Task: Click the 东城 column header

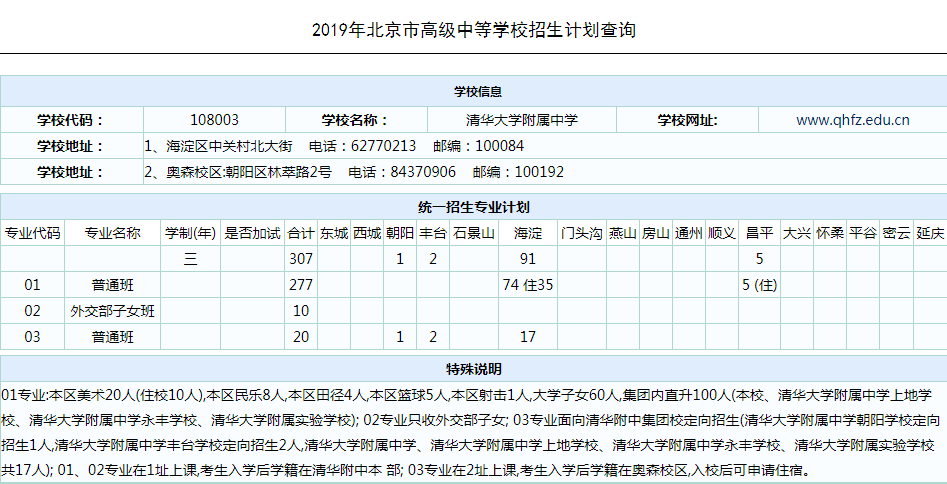Action: (x=334, y=233)
